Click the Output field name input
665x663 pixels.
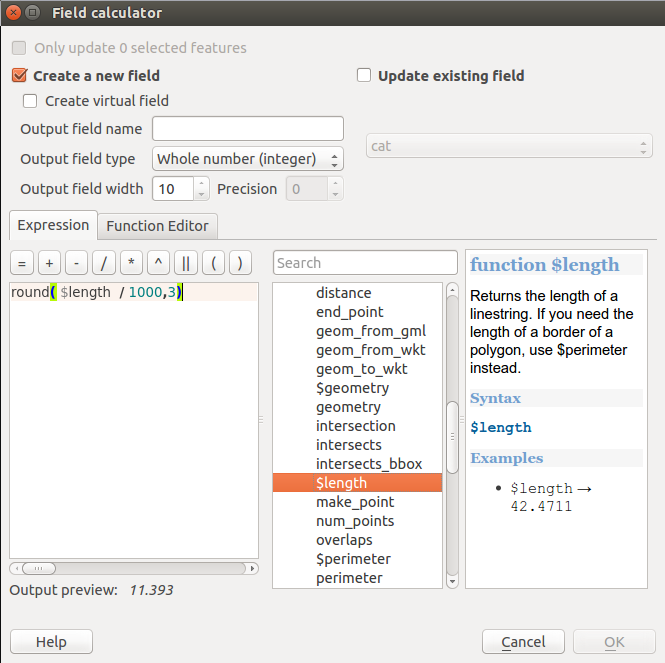click(248, 129)
